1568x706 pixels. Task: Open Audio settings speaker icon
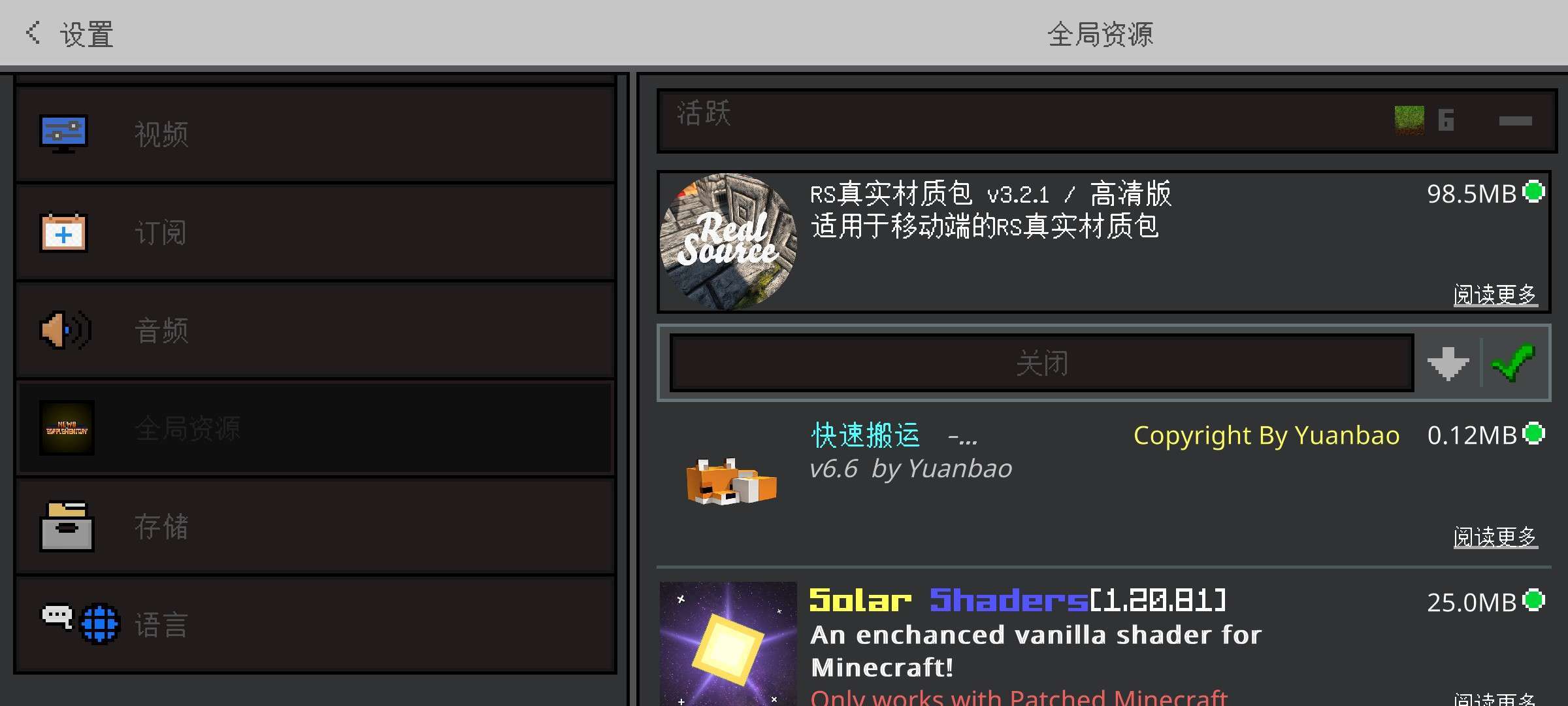[x=65, y=330]
